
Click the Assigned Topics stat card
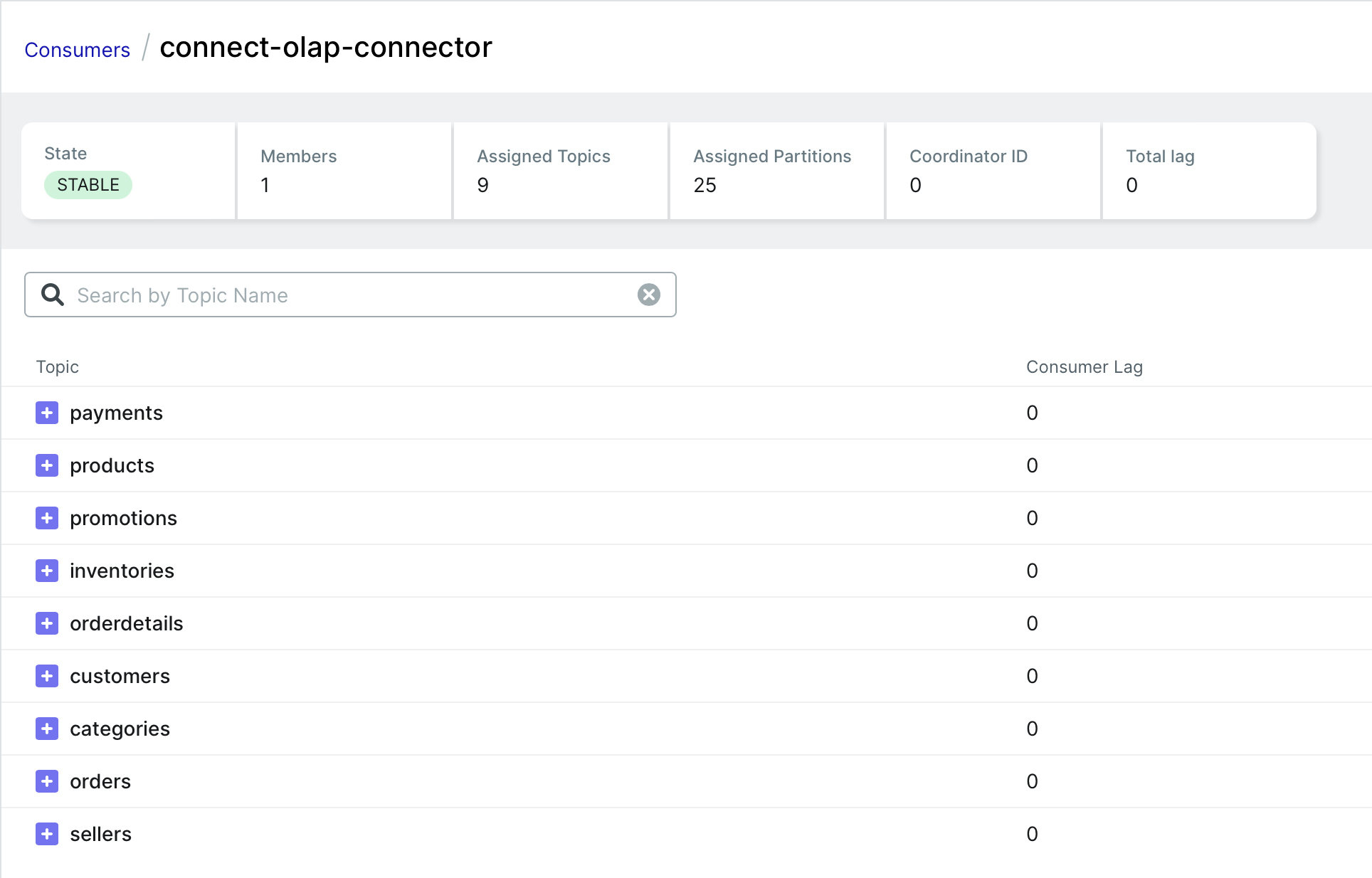[x=560, y=170]
